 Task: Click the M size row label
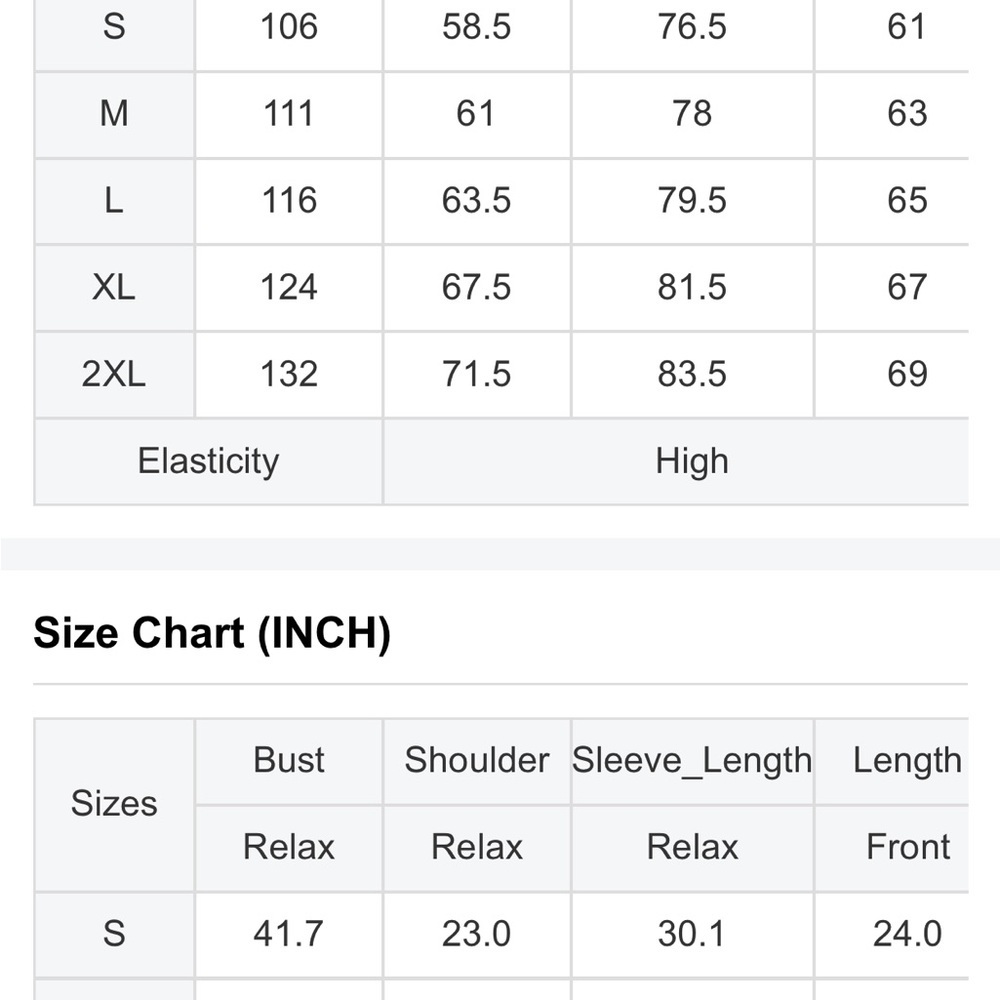pyautogui.click(x=114, y=114)
